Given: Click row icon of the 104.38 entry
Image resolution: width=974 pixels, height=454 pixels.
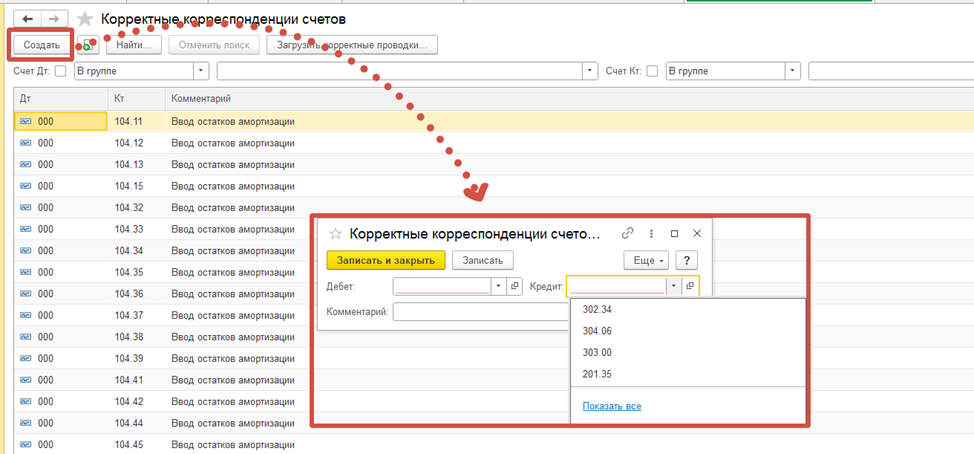Looking at the screenshot, I should [x=25, y=337].
